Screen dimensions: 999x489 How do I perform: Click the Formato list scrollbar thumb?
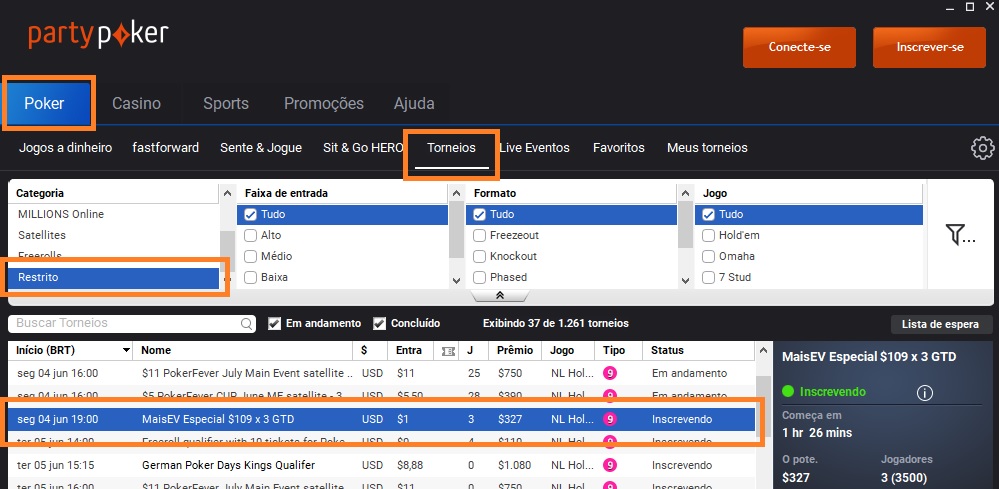point(685,225)
